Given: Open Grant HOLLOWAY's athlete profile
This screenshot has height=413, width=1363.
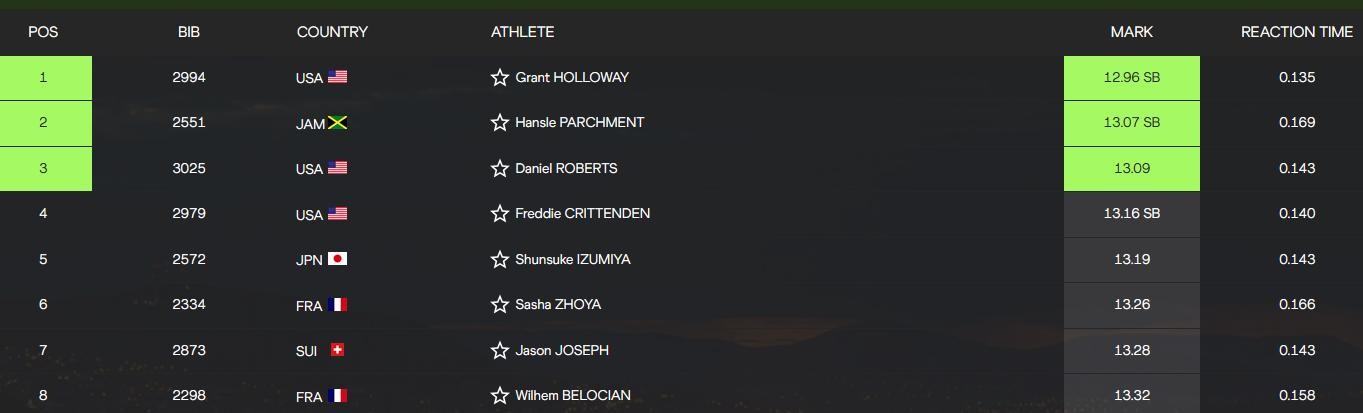Looking at the screenshot, I should point(572,77).
